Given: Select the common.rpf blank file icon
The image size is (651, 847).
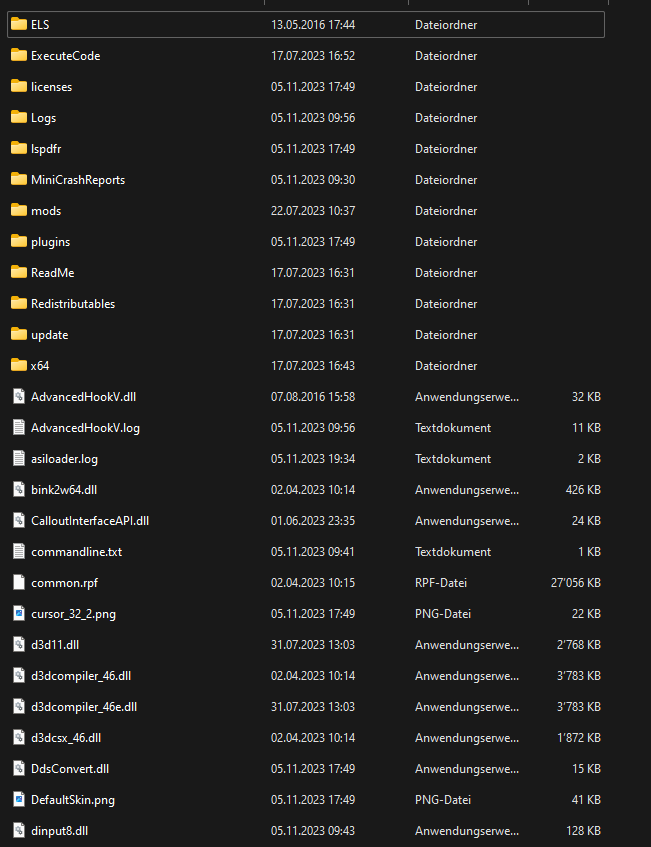Looking at the screenshot, I should coord(19,582).
